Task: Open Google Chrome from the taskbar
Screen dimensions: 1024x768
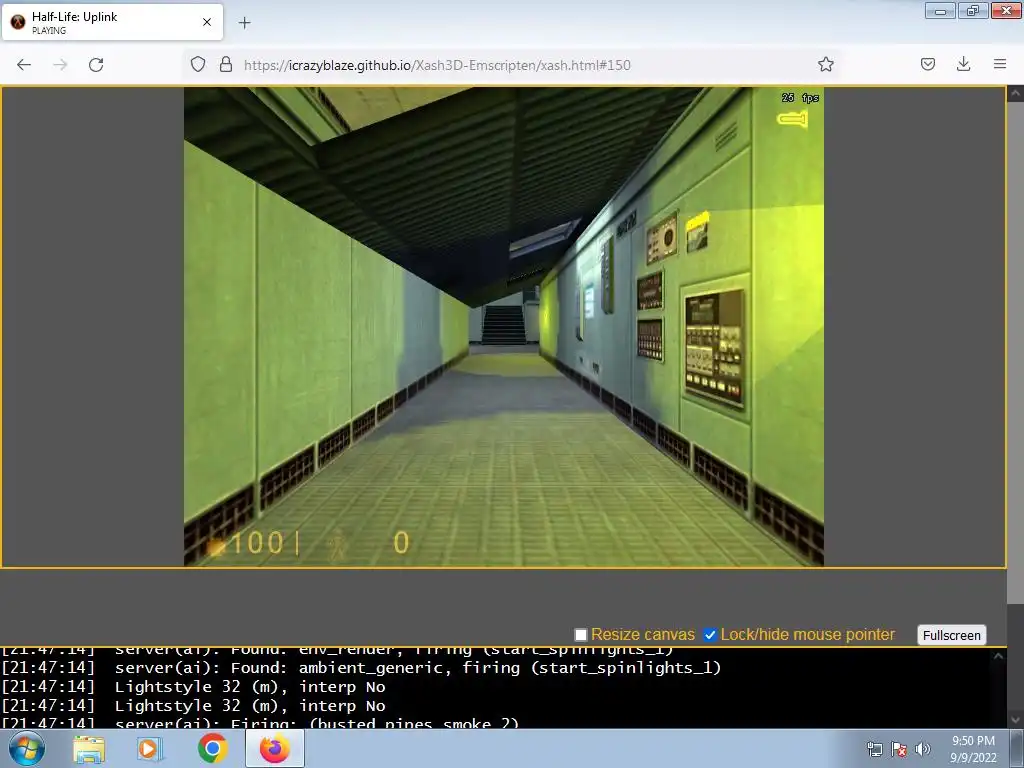Action: click(x=212, y=748)
